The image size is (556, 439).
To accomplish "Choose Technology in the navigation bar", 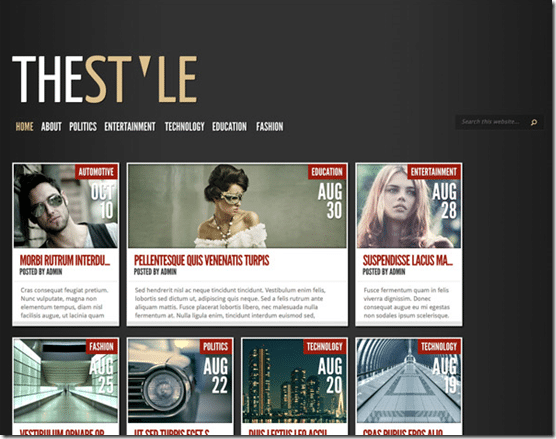I will [x=184, y=127].
